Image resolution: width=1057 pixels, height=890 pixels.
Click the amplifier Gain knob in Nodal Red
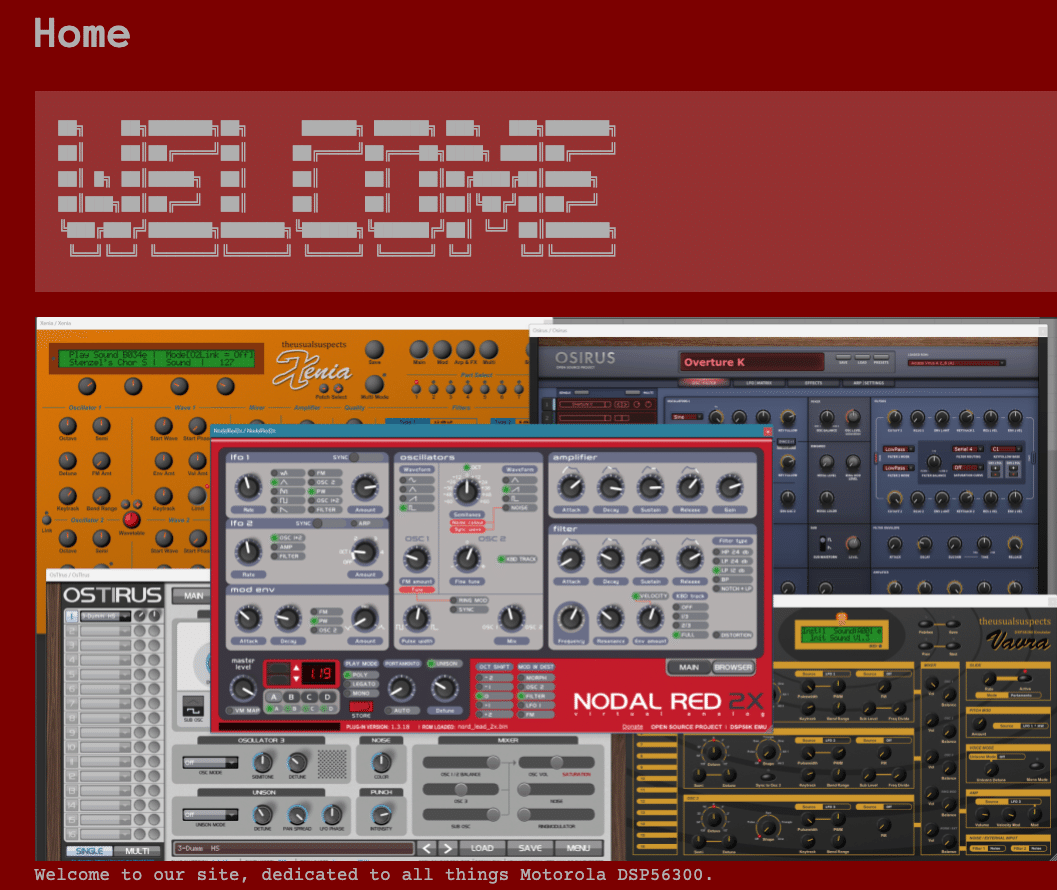tap(730, 487)
